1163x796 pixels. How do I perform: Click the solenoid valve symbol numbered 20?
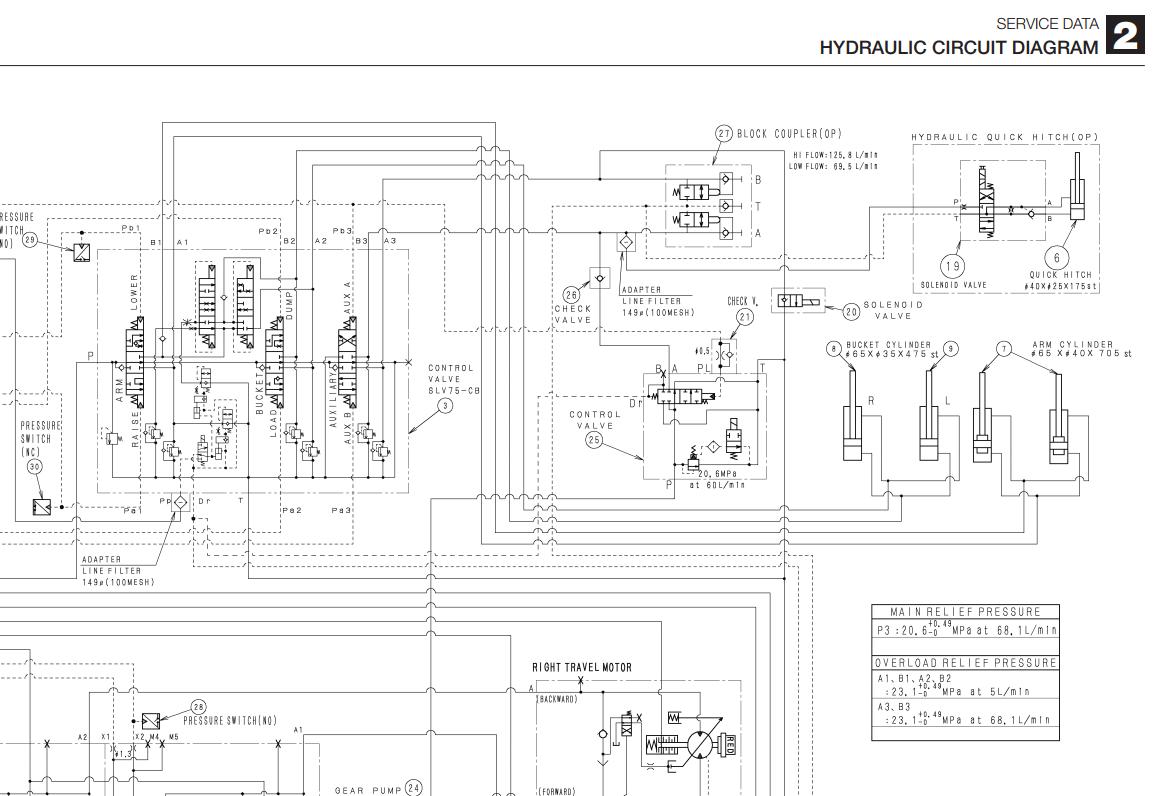click(x=797, y=301)
